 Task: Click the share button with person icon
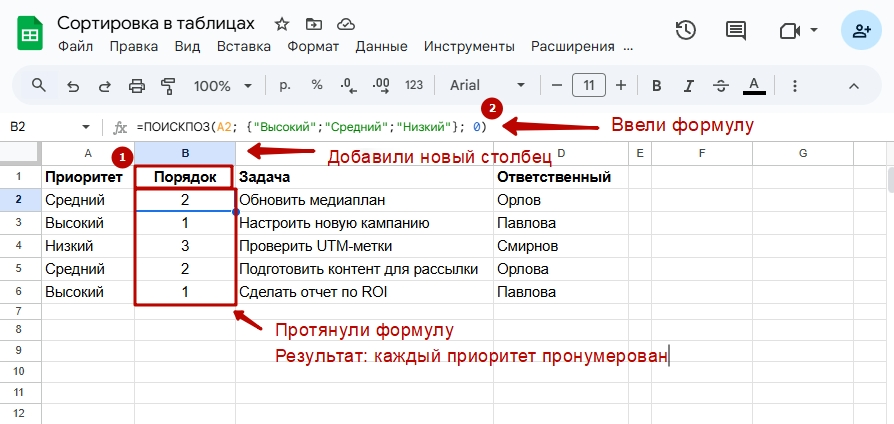[861, 31]
